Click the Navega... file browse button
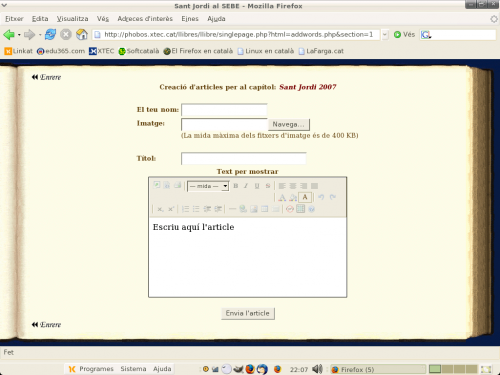The width and height of the screenshot is (500, 375). click(x=289, y=124)
